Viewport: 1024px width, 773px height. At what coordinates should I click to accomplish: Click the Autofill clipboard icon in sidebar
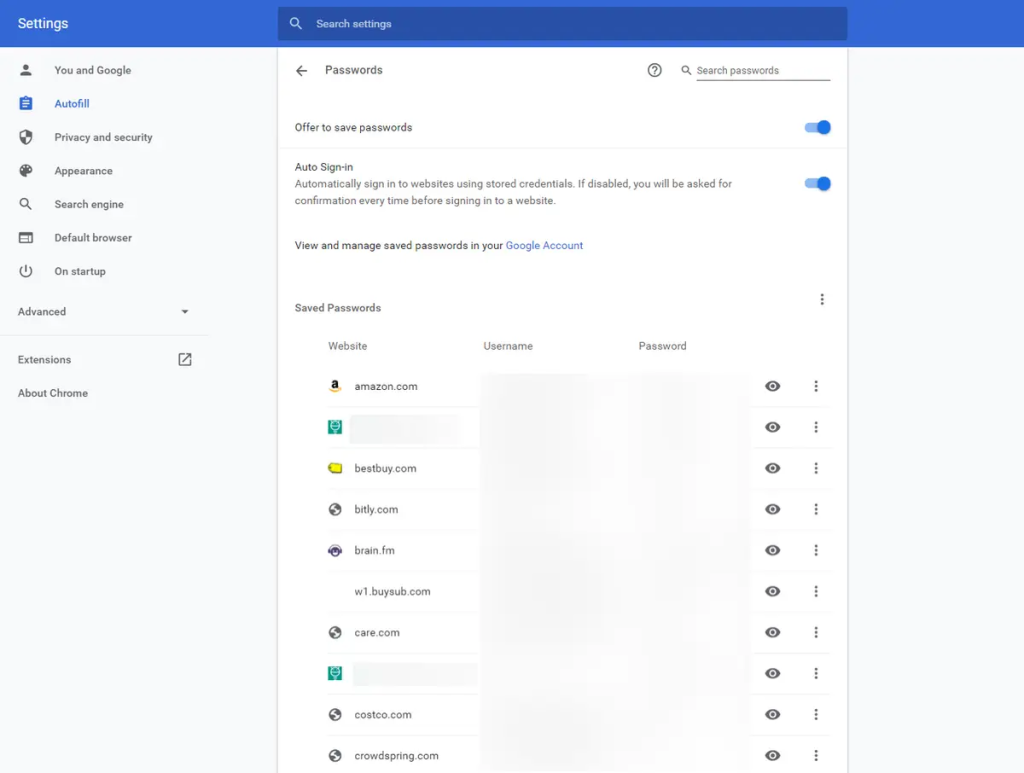tap(25, 103)
